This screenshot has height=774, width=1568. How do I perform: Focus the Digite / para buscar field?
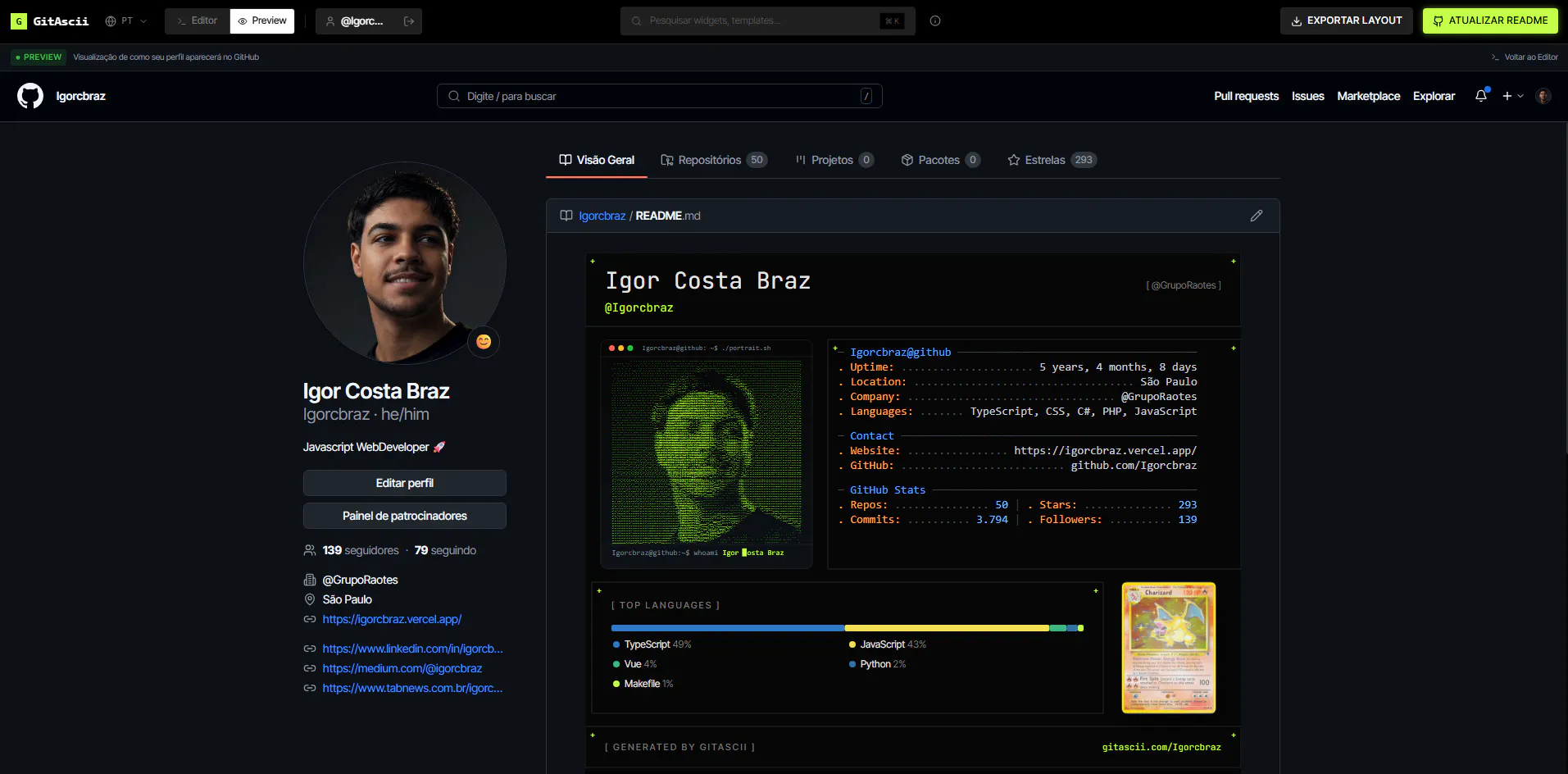(x=660, y=96)
